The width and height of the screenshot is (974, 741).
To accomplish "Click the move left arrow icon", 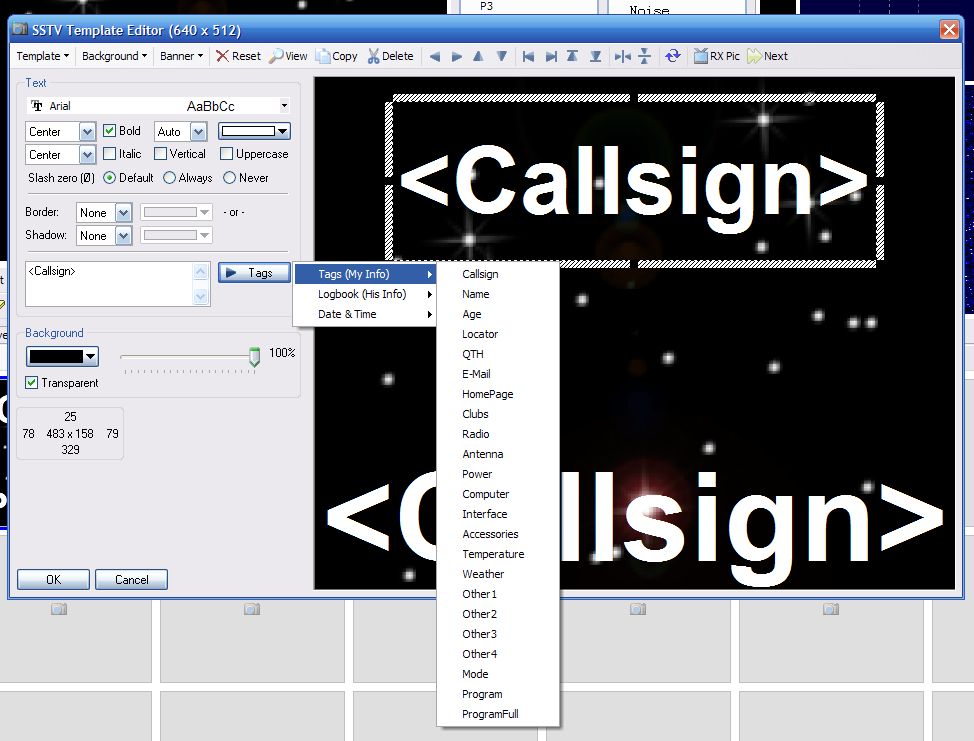I will (435, 57).
